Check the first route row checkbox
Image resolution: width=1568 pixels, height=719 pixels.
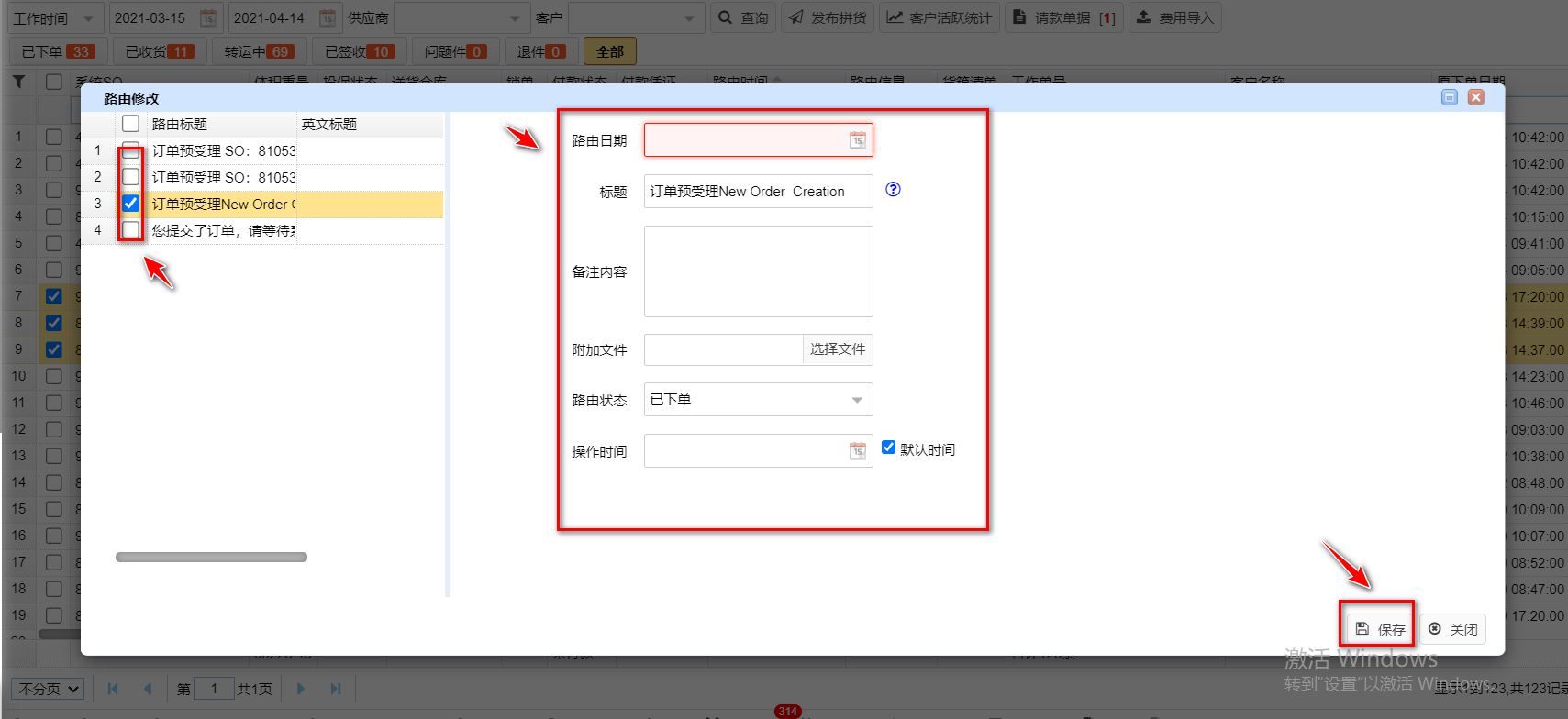131,150
